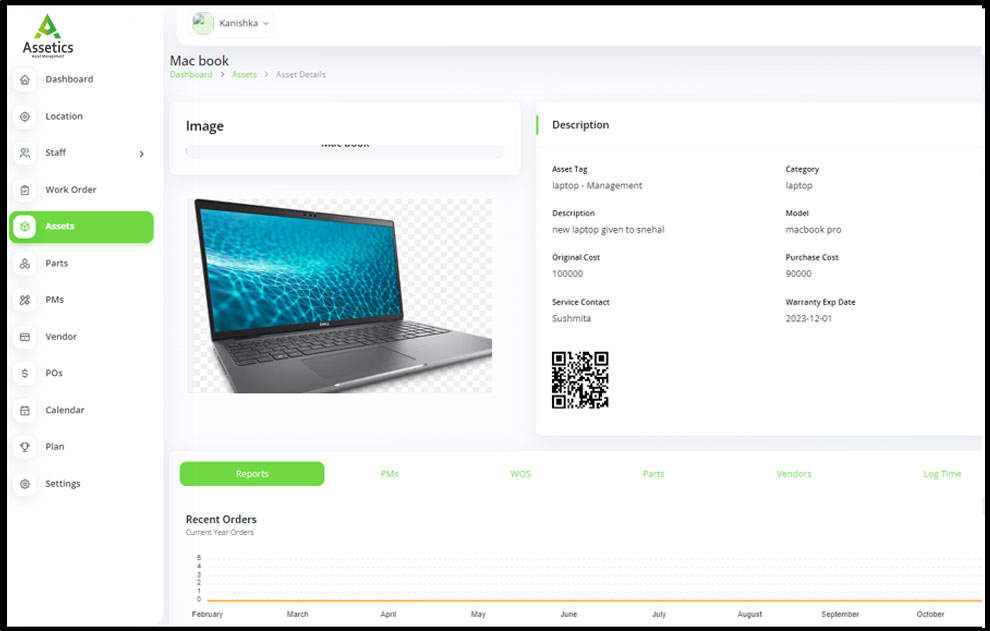Follow the Assets breadcrumb link

(x=244, y=75)
